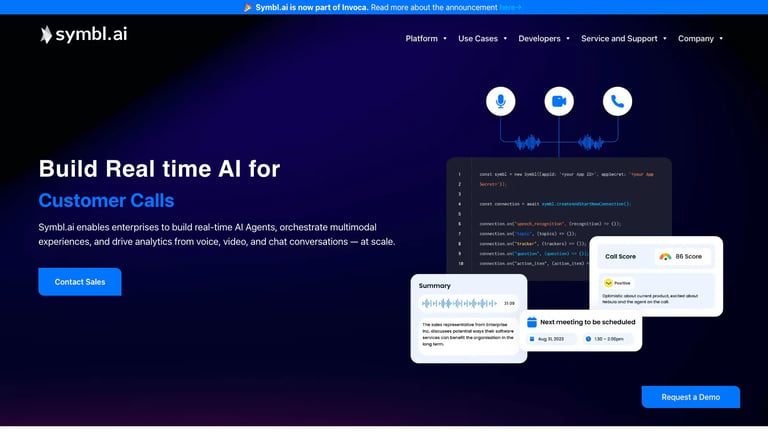Click the '1:30 - 2:00pm' time chip
768x432 pixels.
coord(608,339)
